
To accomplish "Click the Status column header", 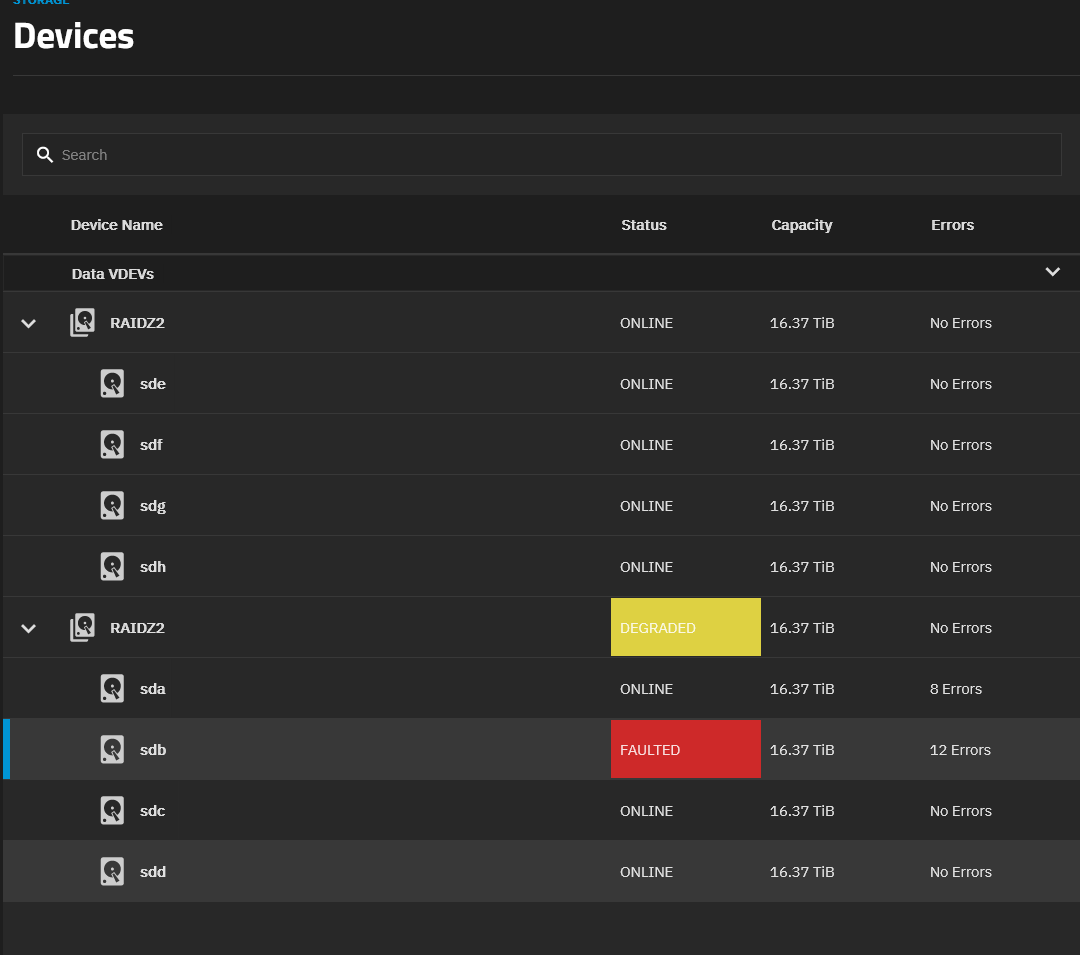I will [643, 225].
